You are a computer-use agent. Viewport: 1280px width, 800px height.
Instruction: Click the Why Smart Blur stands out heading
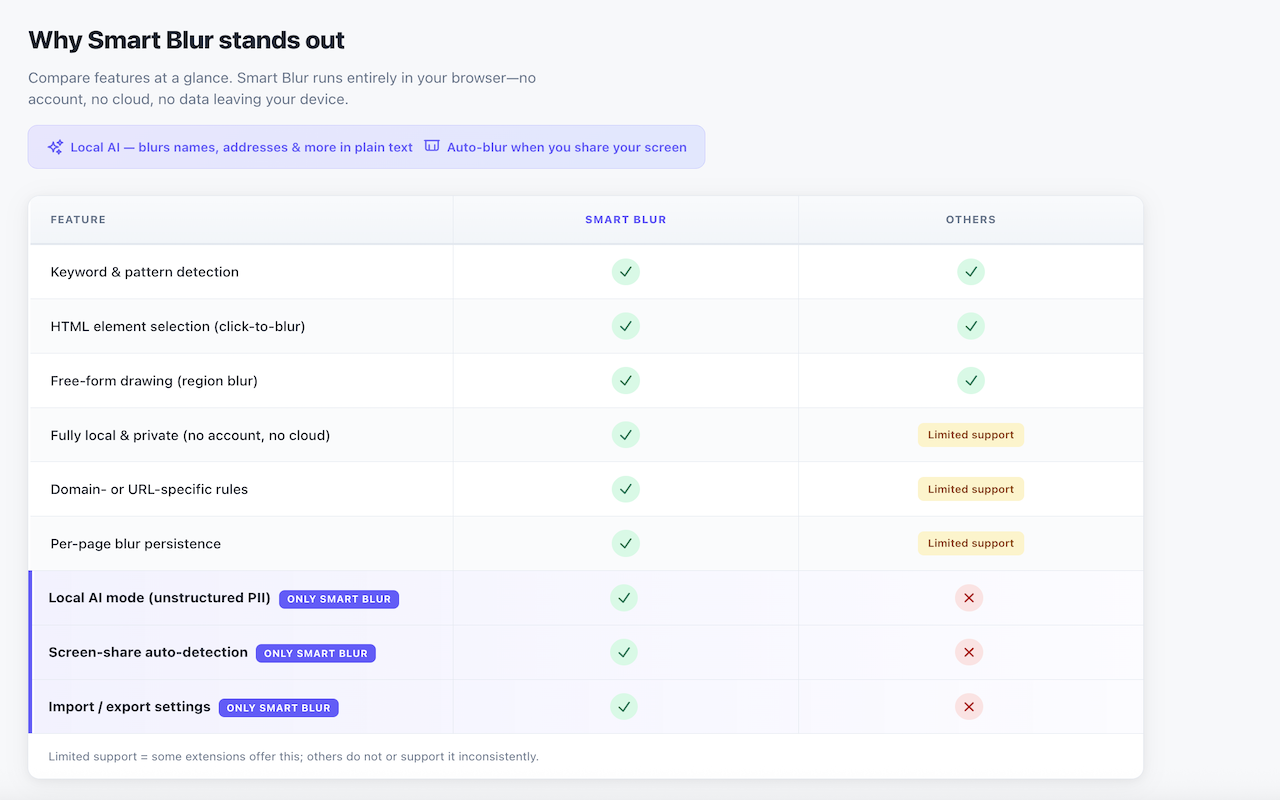point(186,40)
